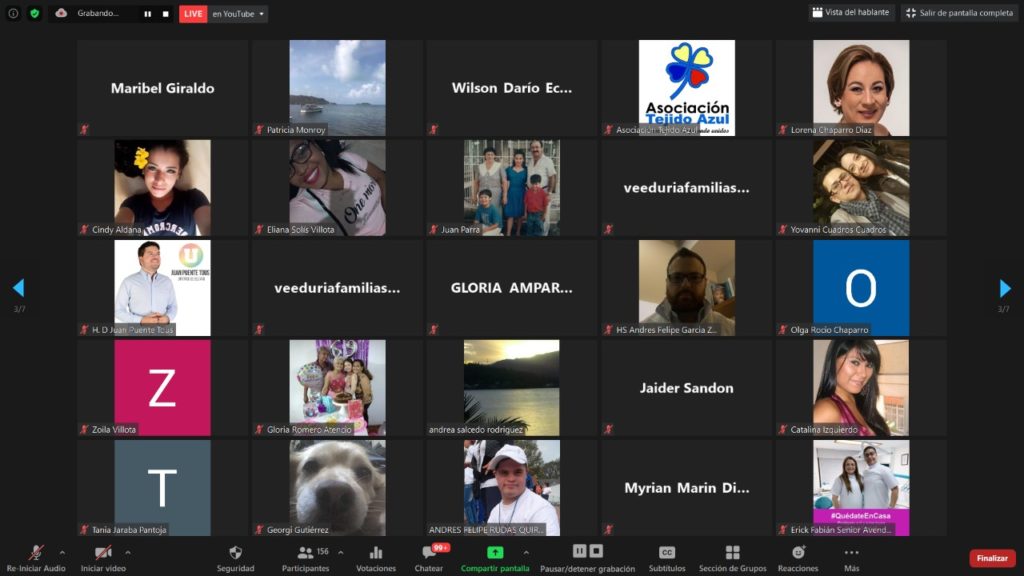This screenshot has width=1024, height=576.
Task: Click the LIVE streaming badge
Action: (193, 14)
